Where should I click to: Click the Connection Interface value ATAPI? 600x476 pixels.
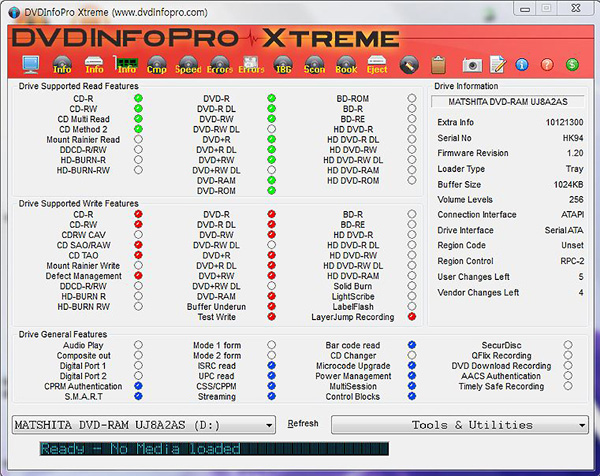[572, 215]
